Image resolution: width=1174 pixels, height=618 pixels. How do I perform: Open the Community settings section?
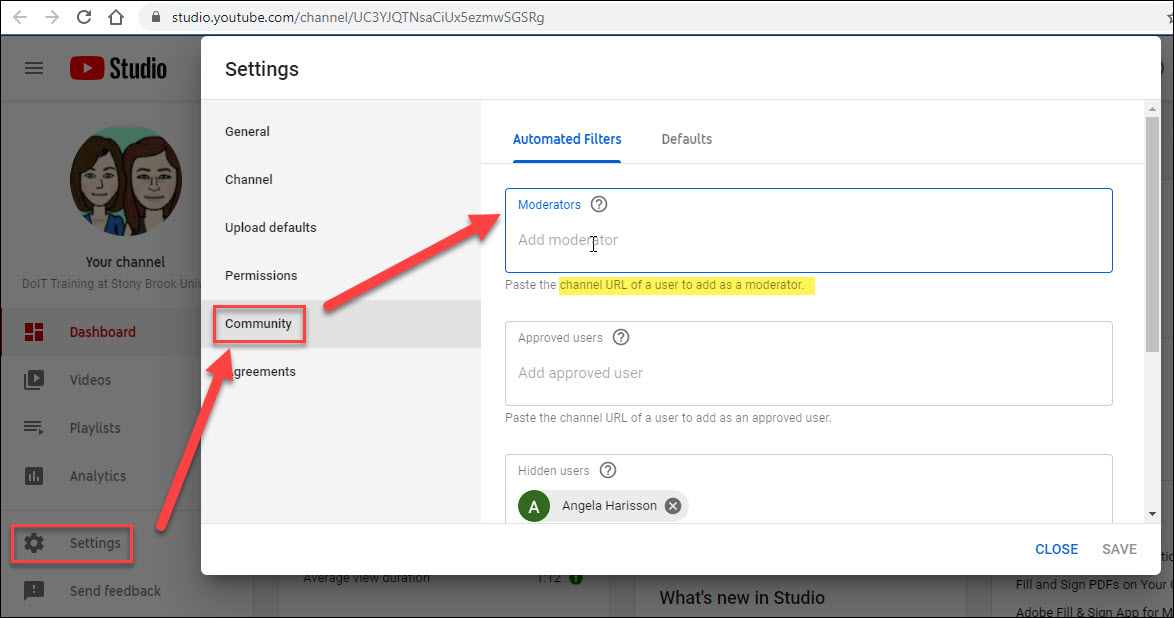tap(259, 324)
